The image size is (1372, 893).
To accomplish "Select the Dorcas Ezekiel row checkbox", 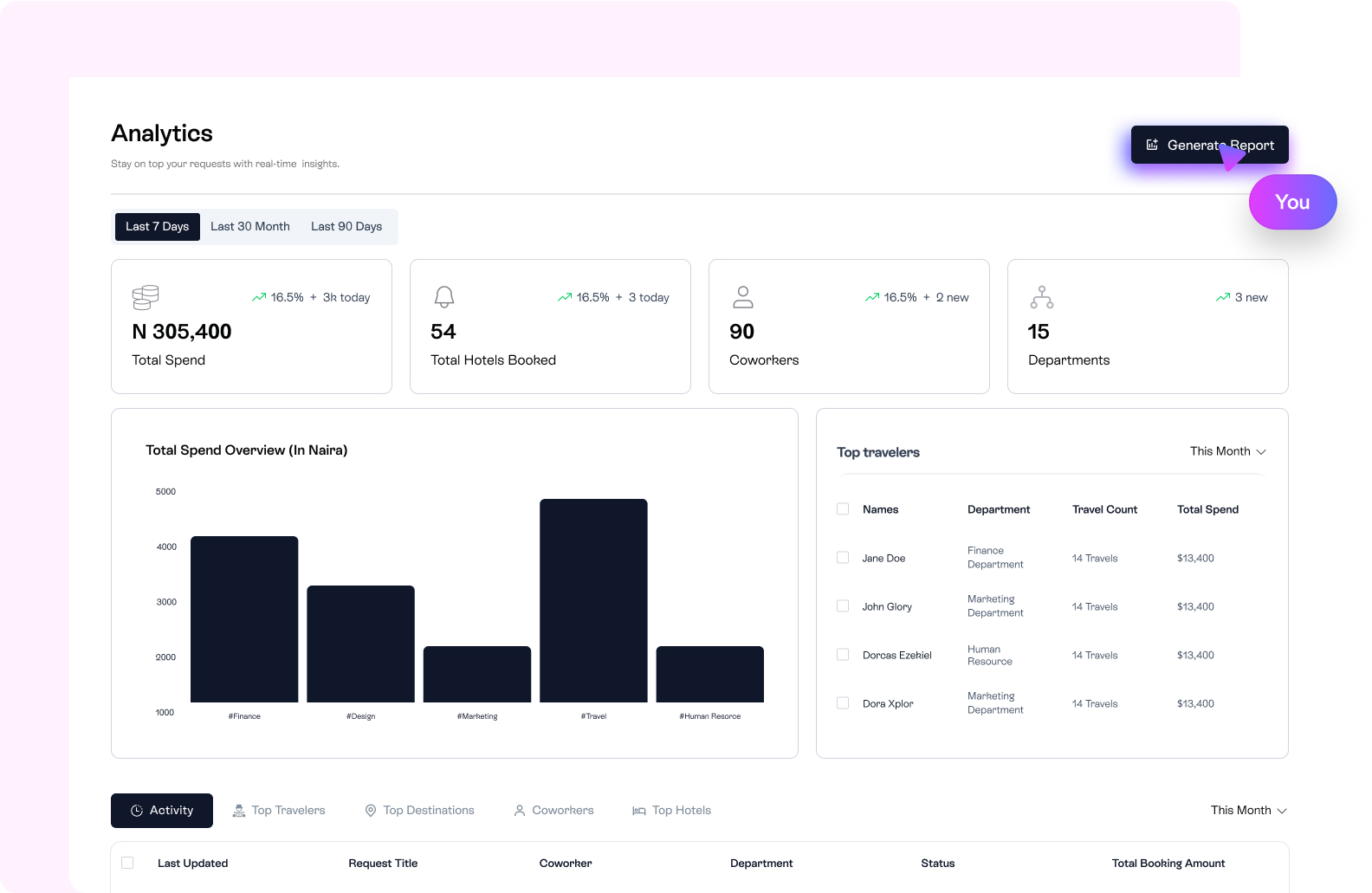I will (x=843, y=655).
